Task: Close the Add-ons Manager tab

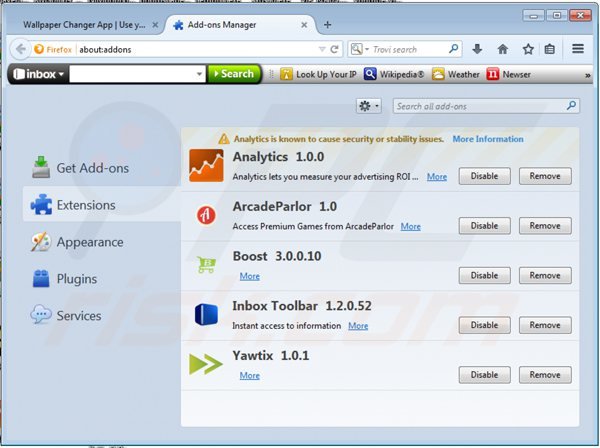Action: [304, 25]
